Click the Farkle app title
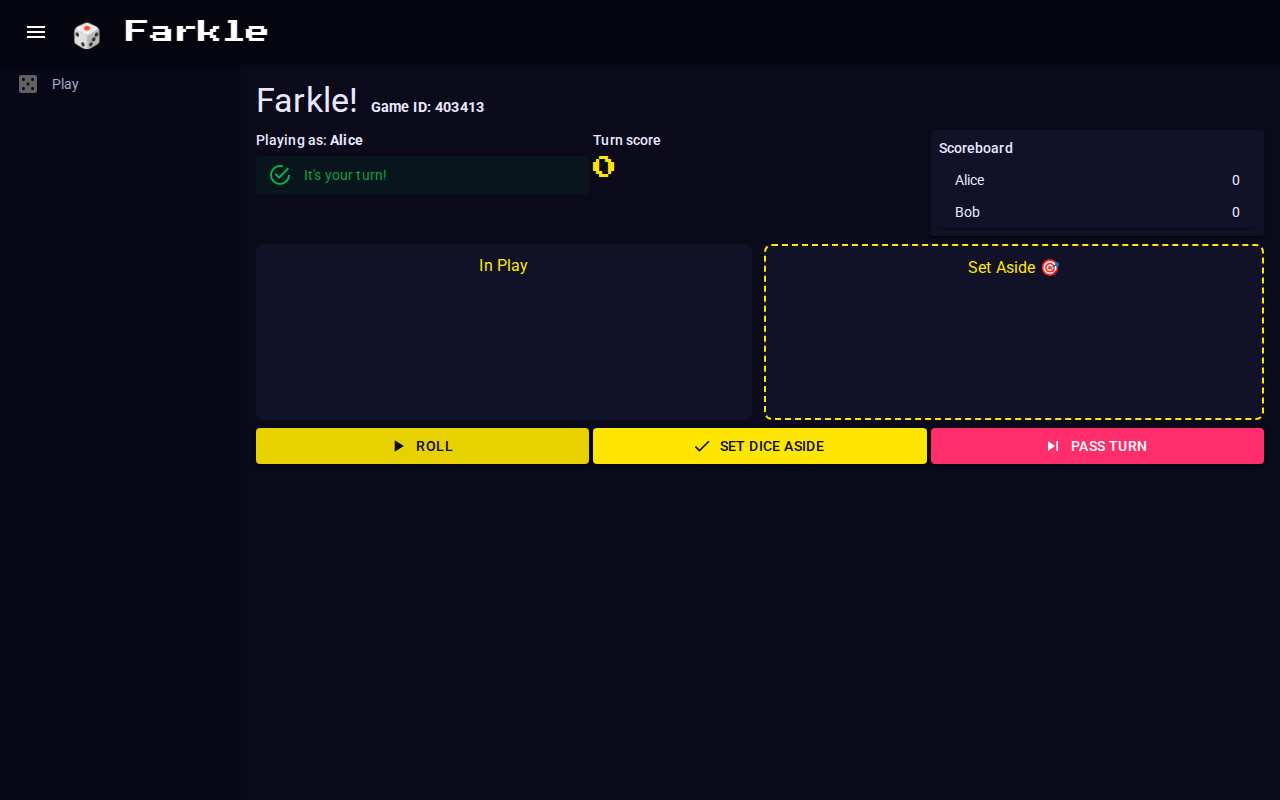Viewport: 1280px width, 800px height. click(196, 31)
